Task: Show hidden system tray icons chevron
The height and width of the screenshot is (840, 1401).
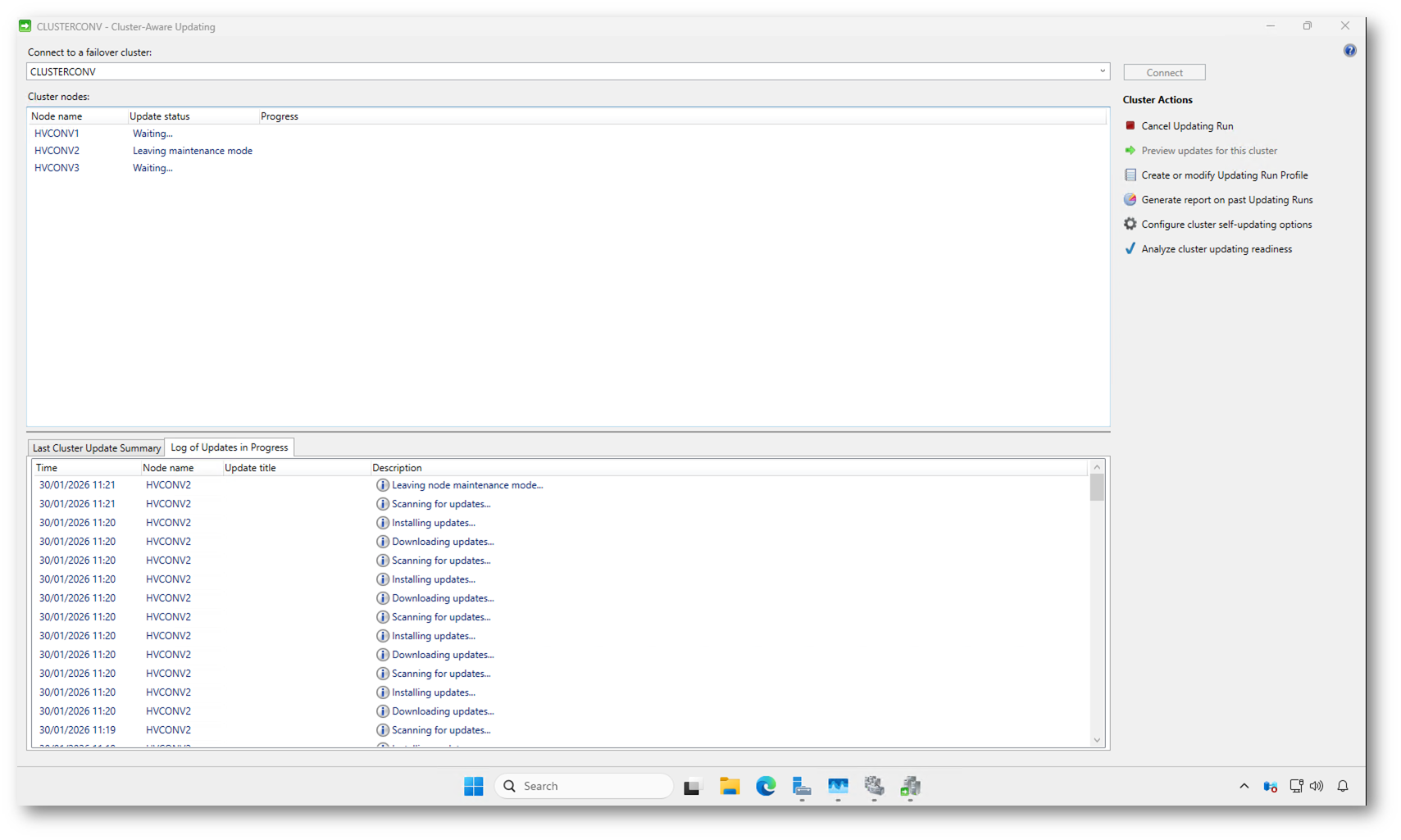Action: coord(1244,786)
